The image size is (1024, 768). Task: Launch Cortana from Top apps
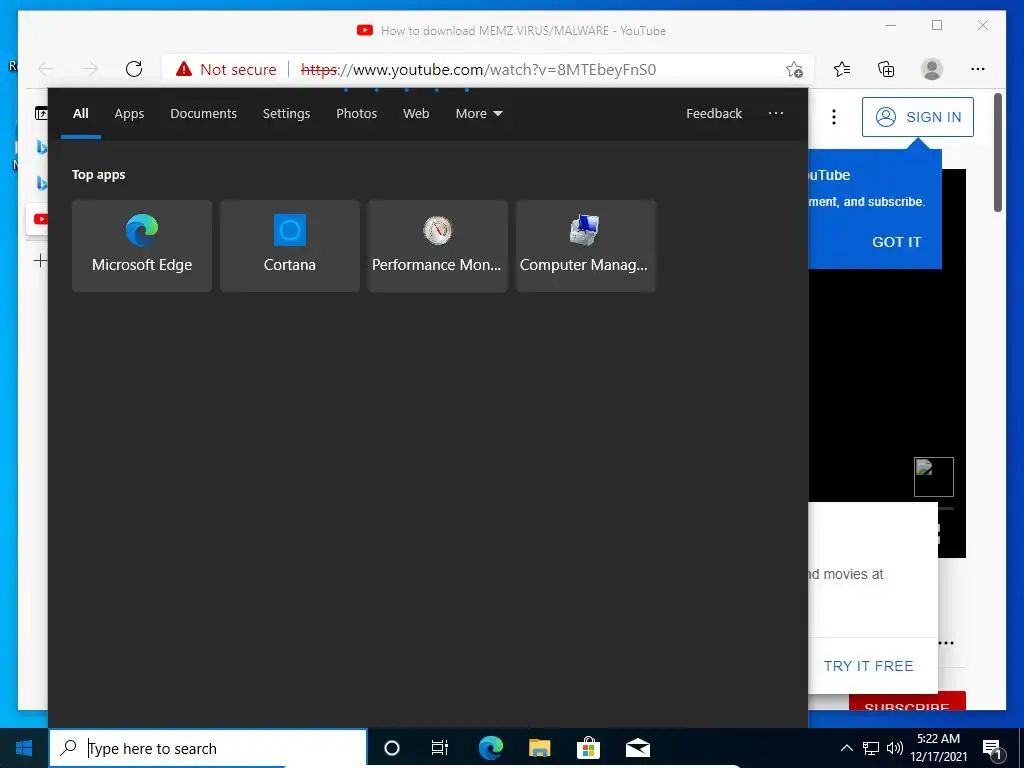pyautogui.click(x=289, y=246)
